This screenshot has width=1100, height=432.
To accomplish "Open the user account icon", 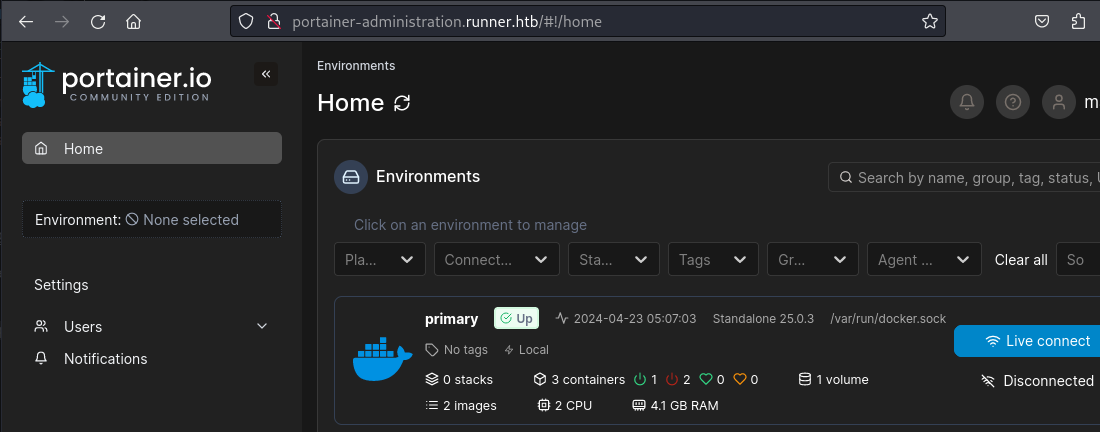I will [1058, 102].
